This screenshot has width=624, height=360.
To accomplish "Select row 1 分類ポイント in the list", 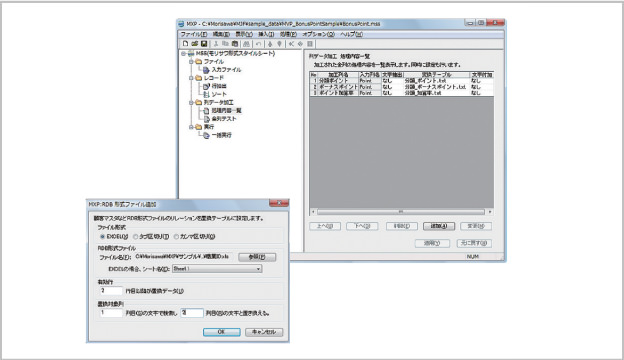I will pyautogui.click(x=401, y=80).
